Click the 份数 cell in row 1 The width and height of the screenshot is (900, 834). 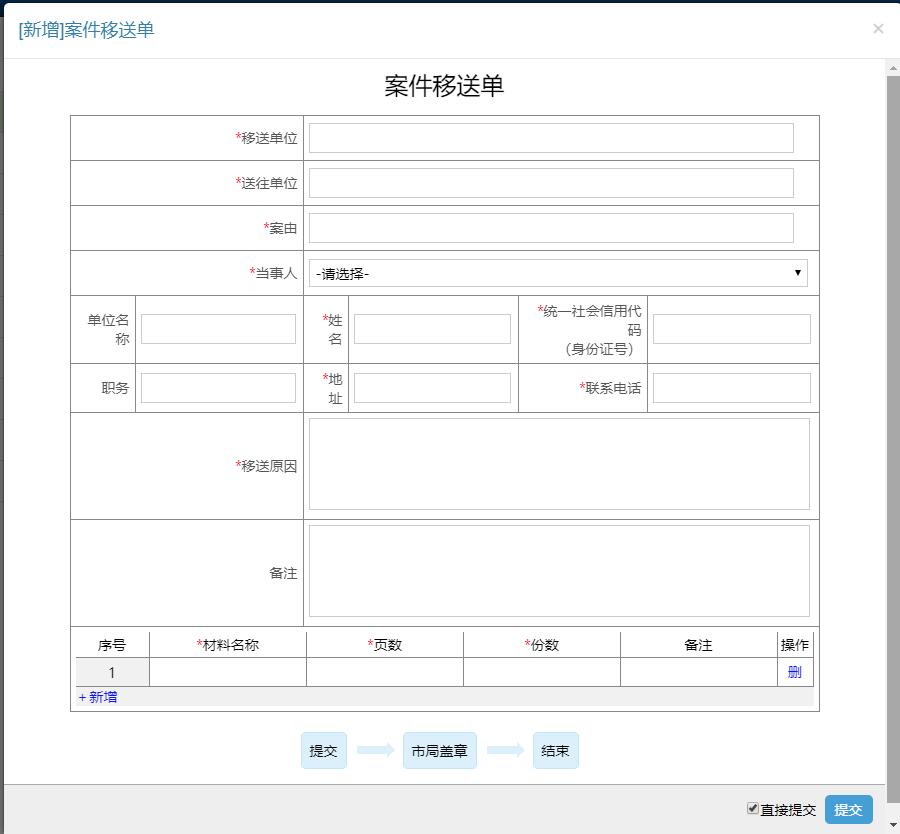pyautogui.click(x=542, y=672)
